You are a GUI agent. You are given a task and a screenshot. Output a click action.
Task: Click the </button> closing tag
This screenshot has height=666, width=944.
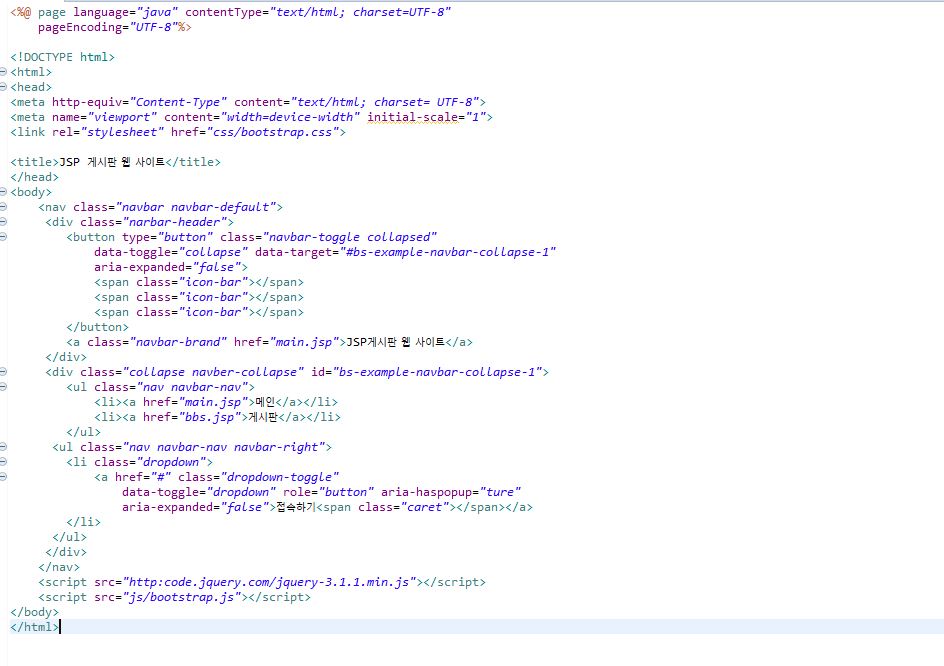coord(98,327)
